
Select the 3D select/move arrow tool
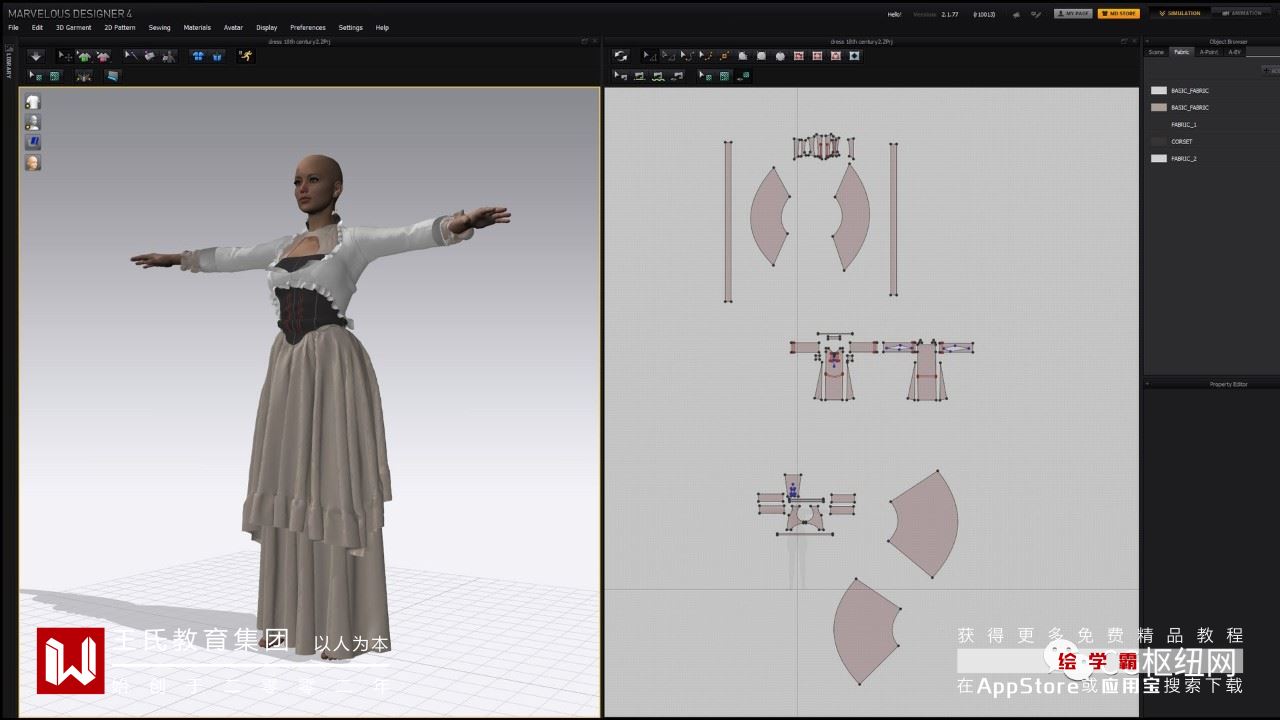(65, 56)
